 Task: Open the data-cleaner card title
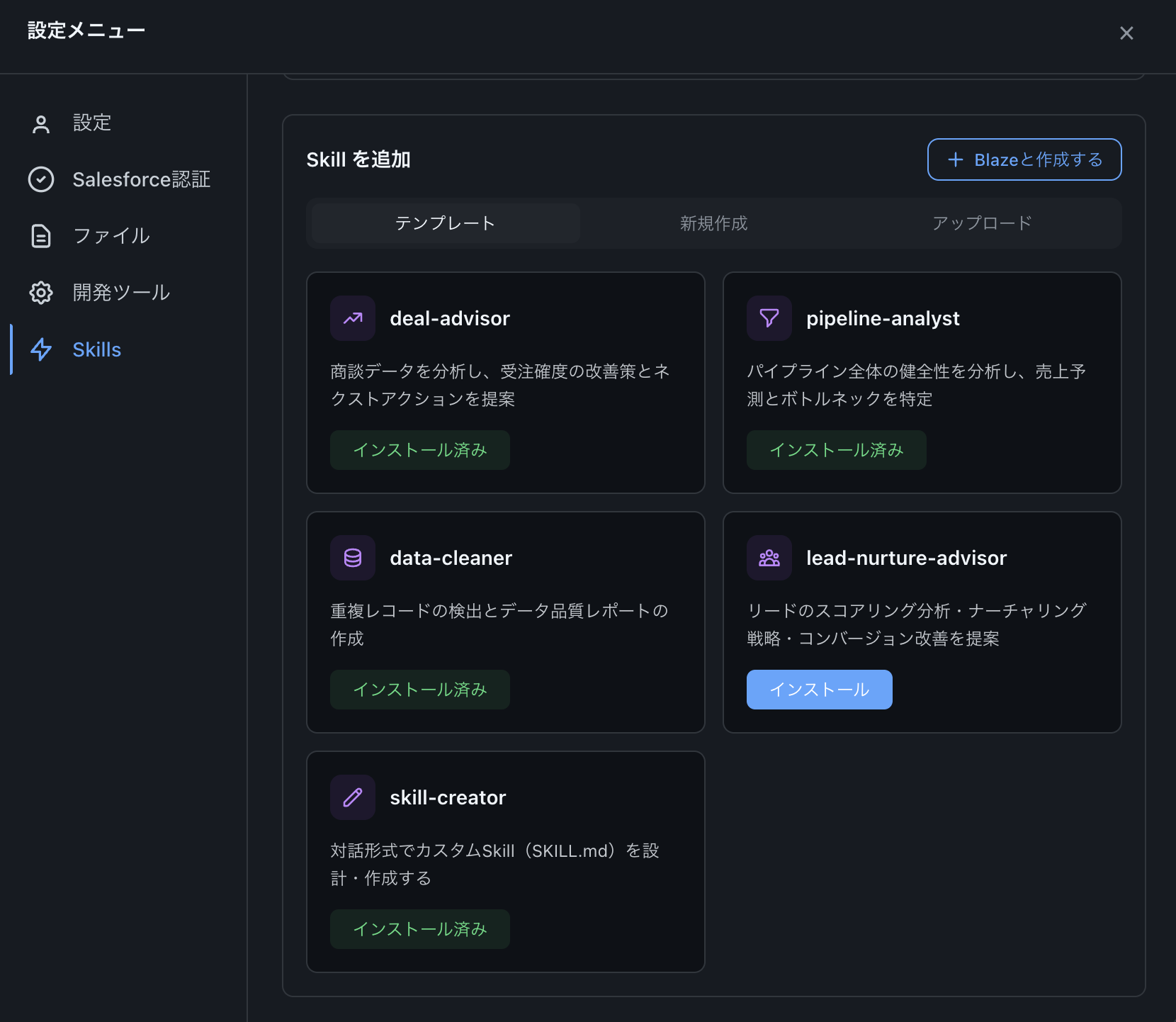pos(451,558)
